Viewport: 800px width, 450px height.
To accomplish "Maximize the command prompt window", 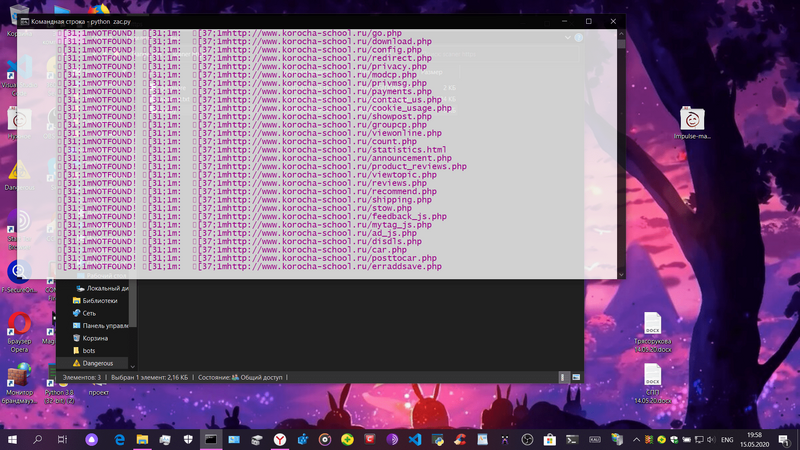I will coord(588,20).
